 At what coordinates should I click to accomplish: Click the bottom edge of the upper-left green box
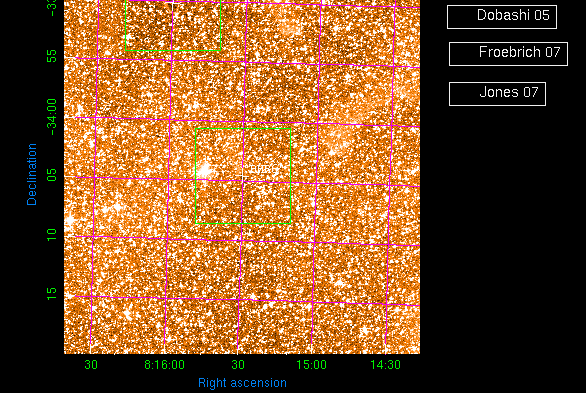[x=173, y=50]
